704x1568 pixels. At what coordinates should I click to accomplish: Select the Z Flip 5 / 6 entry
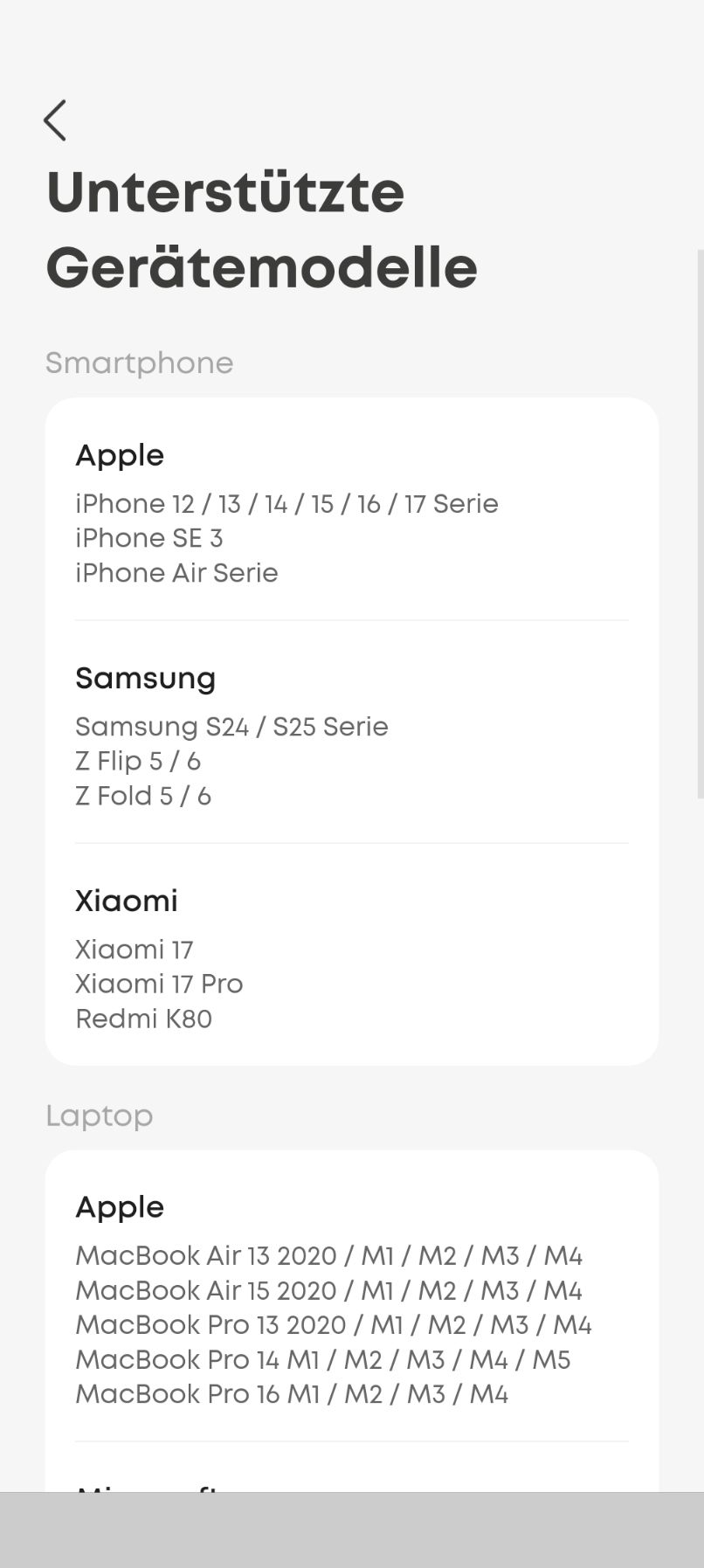[x=138, y=762]
